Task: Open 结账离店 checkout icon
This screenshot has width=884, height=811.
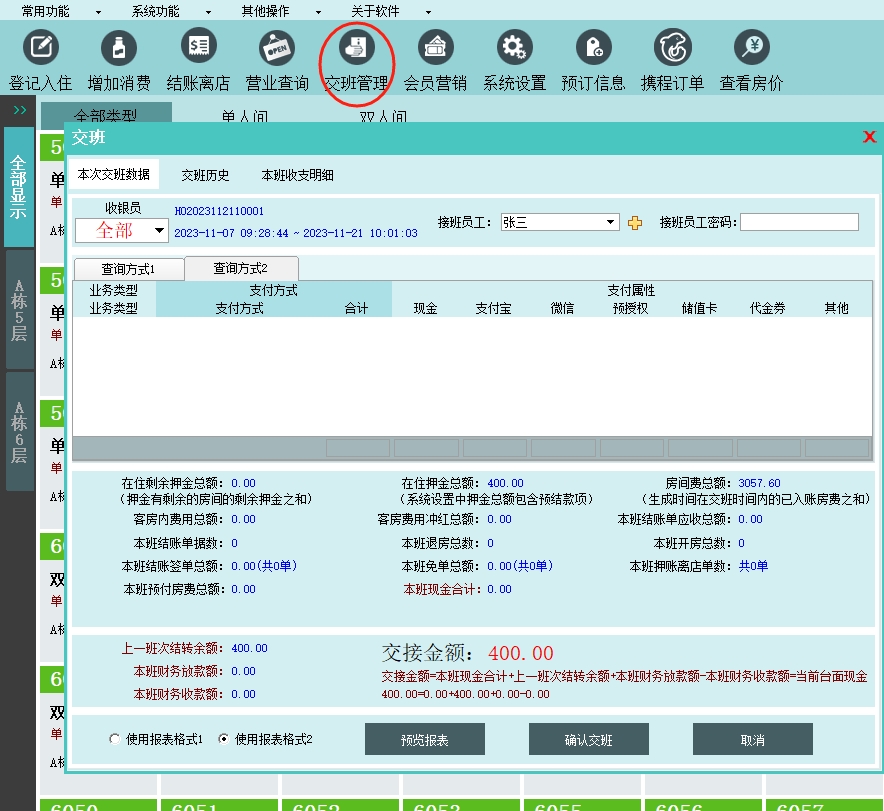Action: tap(198, 47)
